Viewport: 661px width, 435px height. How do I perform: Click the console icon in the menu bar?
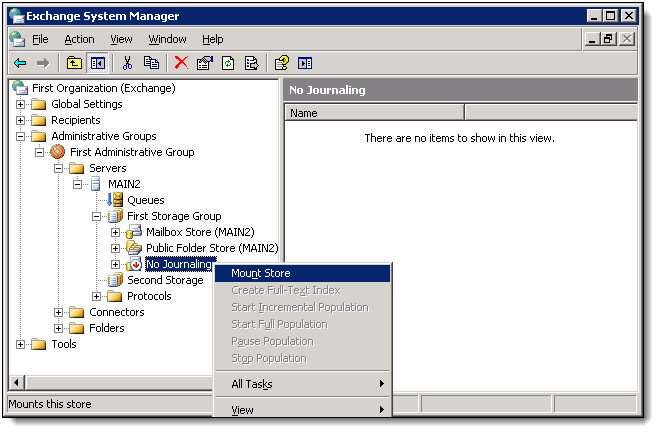click(x=17, y=39)
